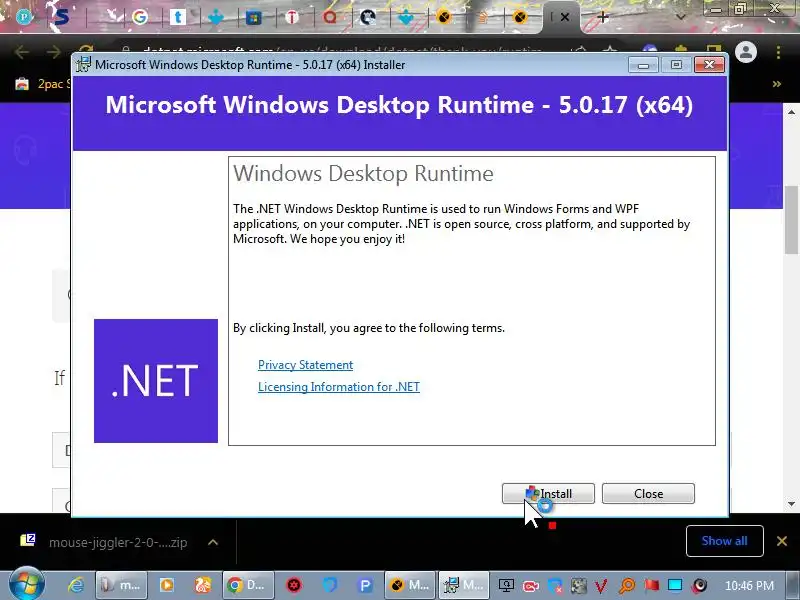The image size is (800, 600).
Task: Launch Internet Explorer from the taskbar
Action: [x=76, y=585]
